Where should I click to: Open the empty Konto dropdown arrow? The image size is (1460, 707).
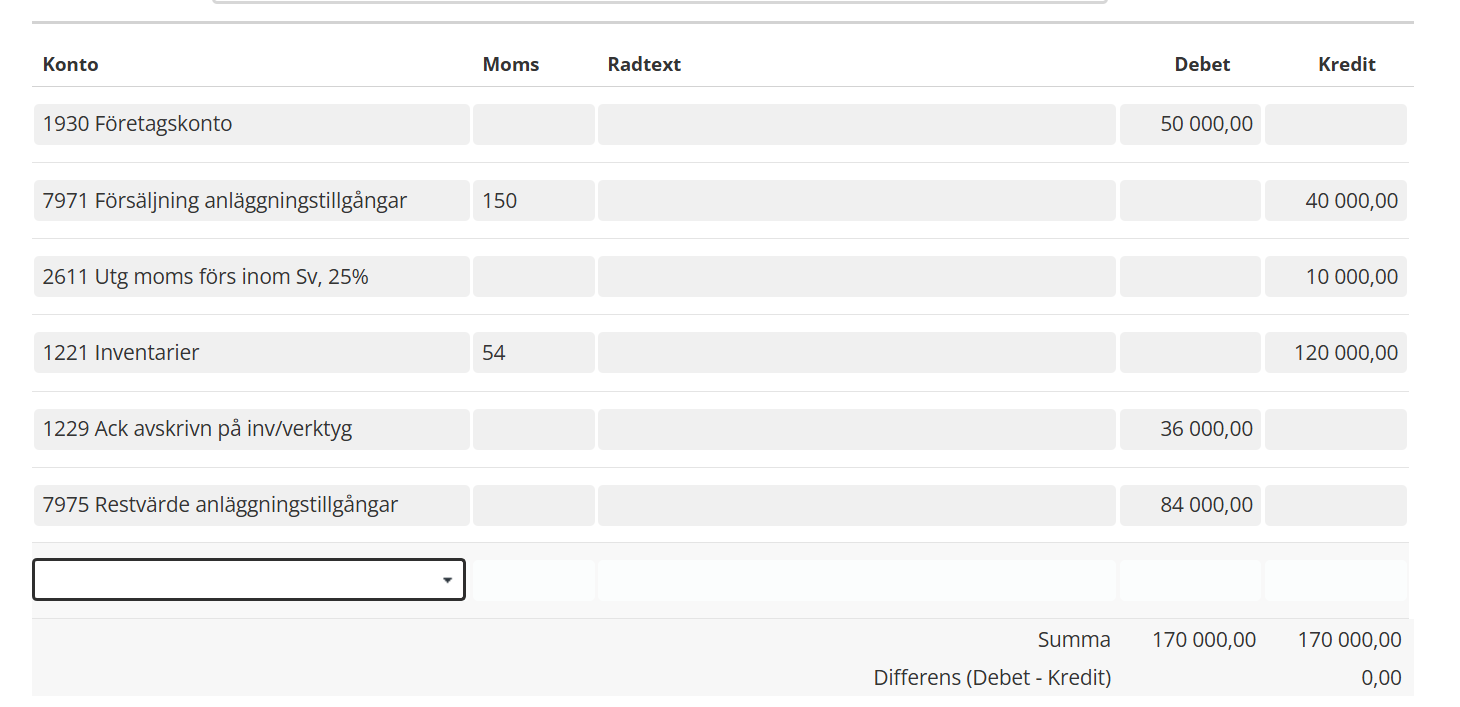[x=447, y=580]
